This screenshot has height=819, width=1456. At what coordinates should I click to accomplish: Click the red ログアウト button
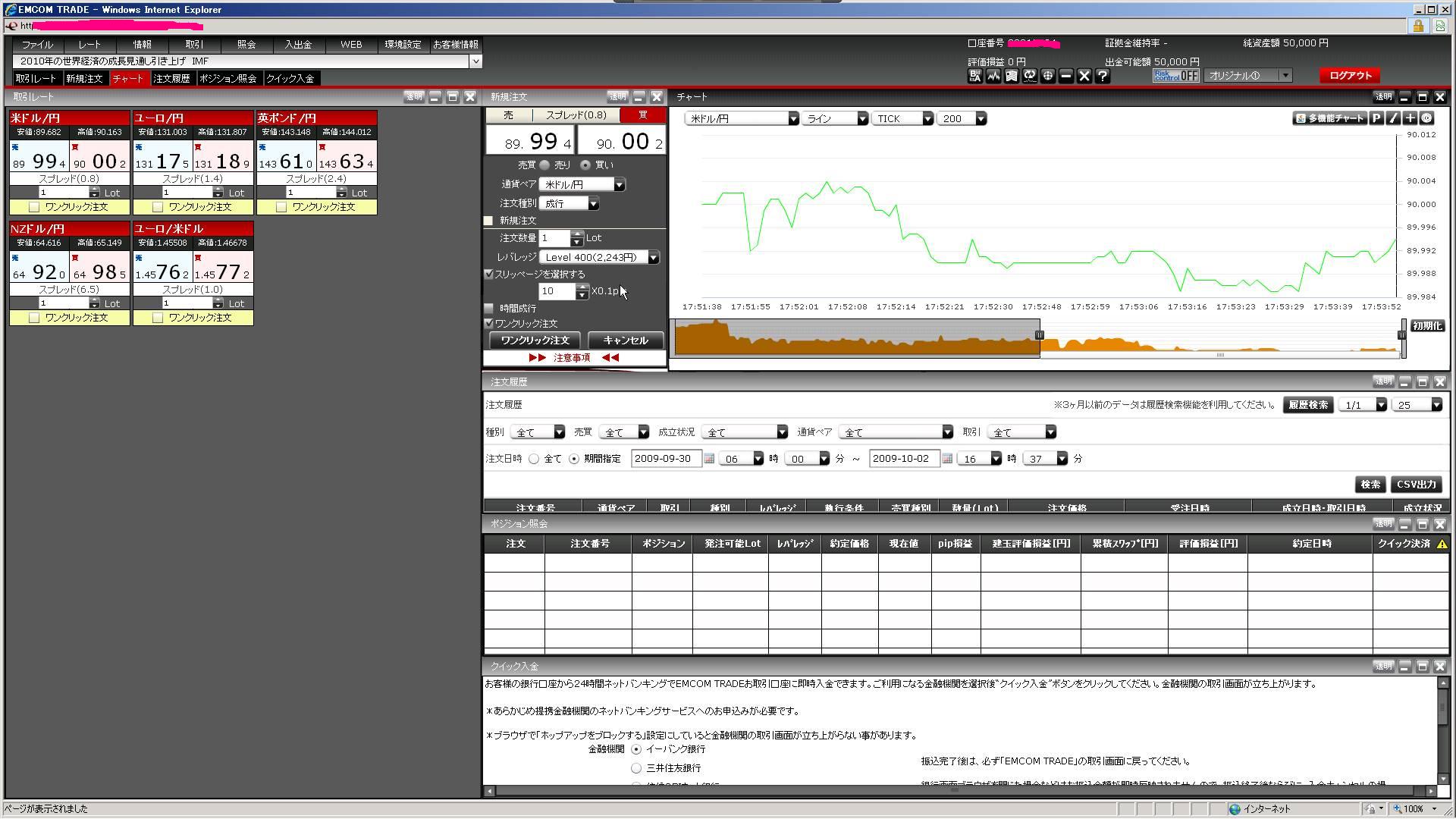pyautogui.click(x=1350, y=76)
